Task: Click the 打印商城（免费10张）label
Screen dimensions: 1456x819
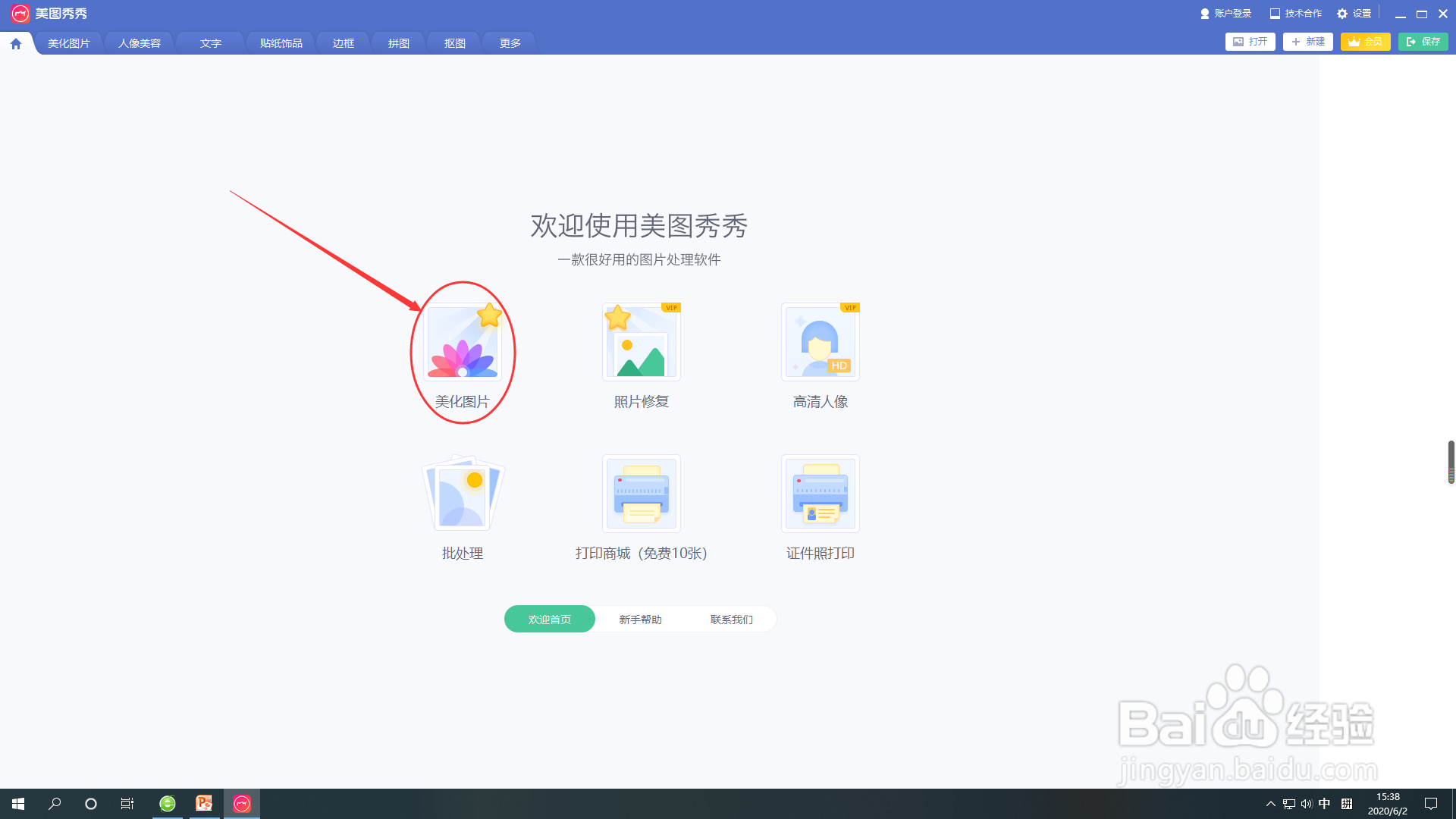Action: tap(642, 554)
